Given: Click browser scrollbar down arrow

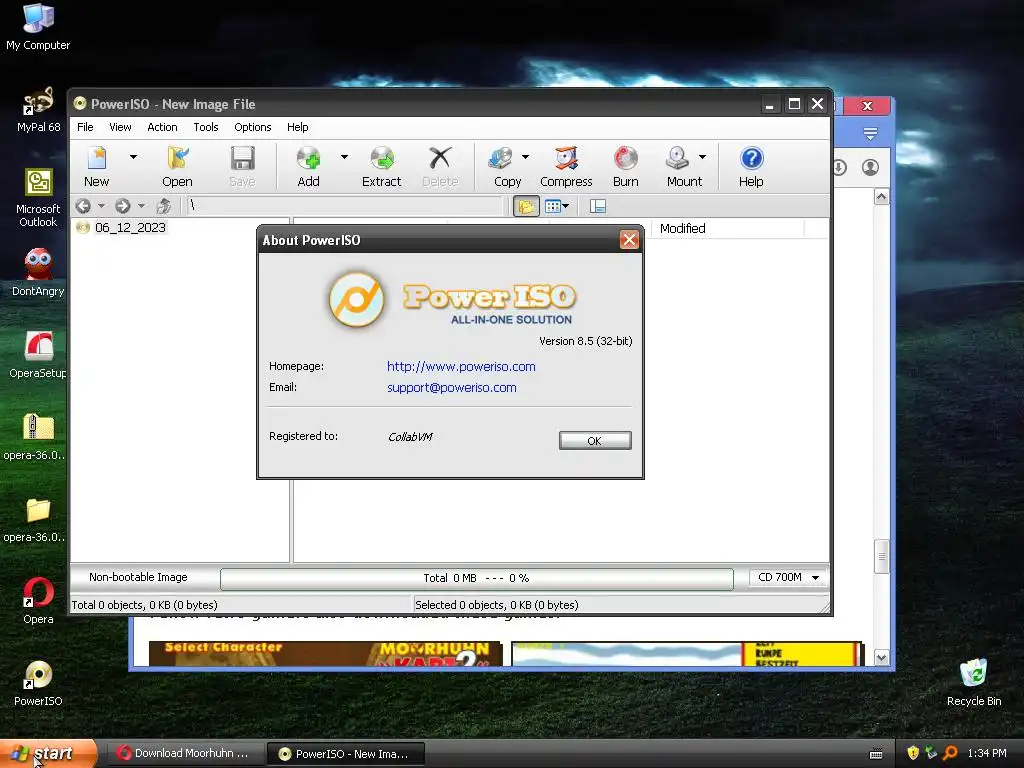Looking at the screenshot, I should click(882, 658).
